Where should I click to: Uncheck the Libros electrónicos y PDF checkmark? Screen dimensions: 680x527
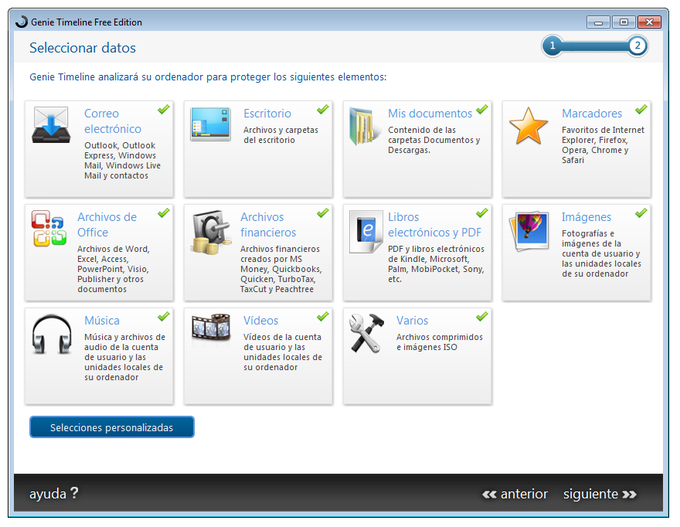482,213
